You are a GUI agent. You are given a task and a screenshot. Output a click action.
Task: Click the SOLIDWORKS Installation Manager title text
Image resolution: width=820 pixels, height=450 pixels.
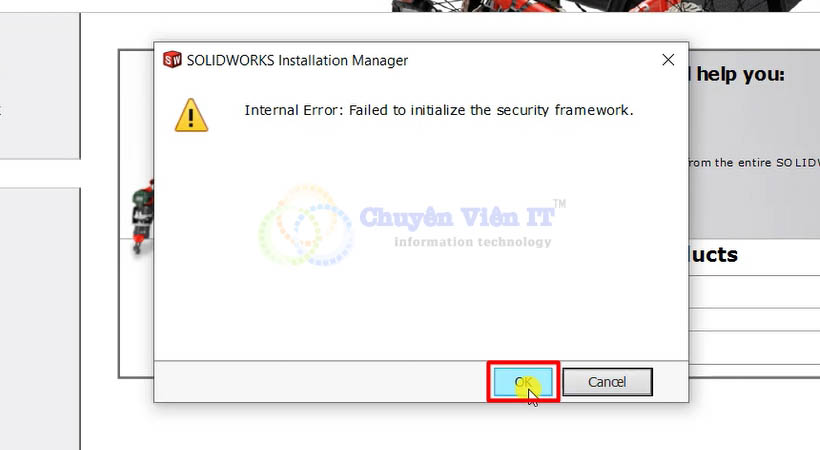[x=297, y=60]
